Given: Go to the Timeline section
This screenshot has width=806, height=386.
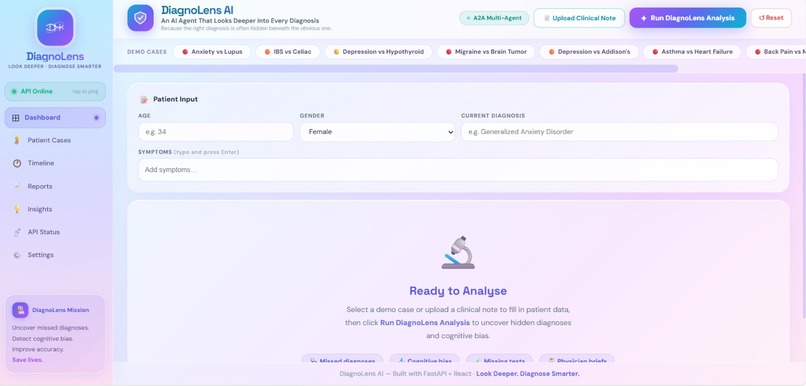Looking at the screenshot, I should 55,163.
